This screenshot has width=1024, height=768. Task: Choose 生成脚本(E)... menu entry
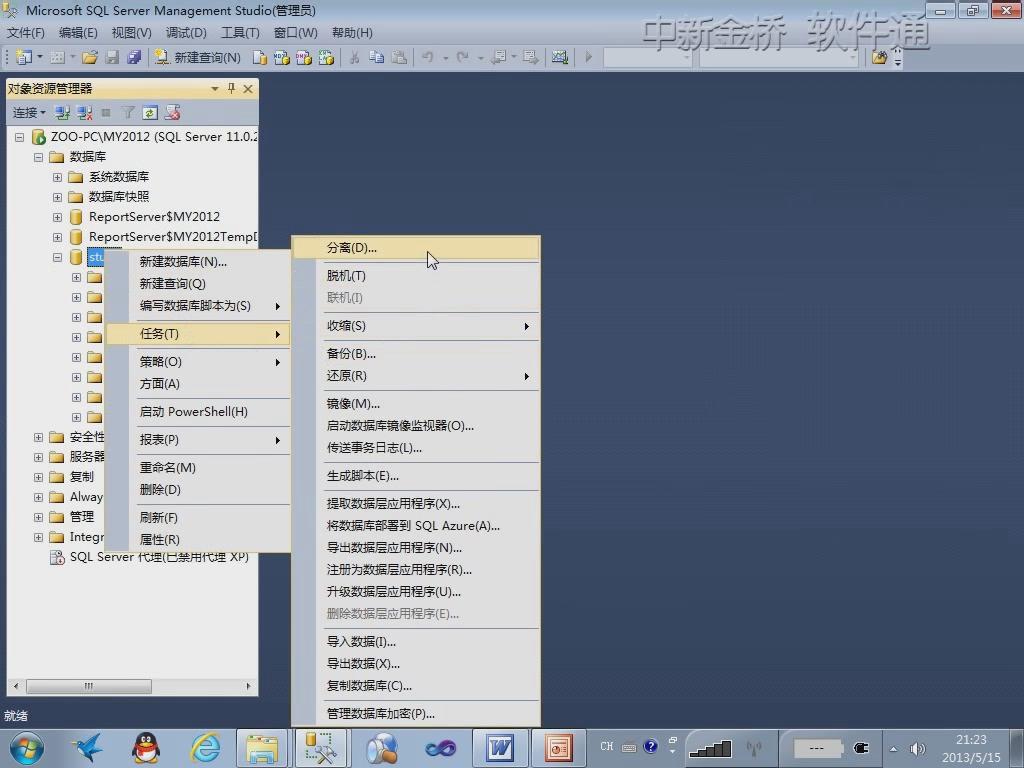[416, 476]
